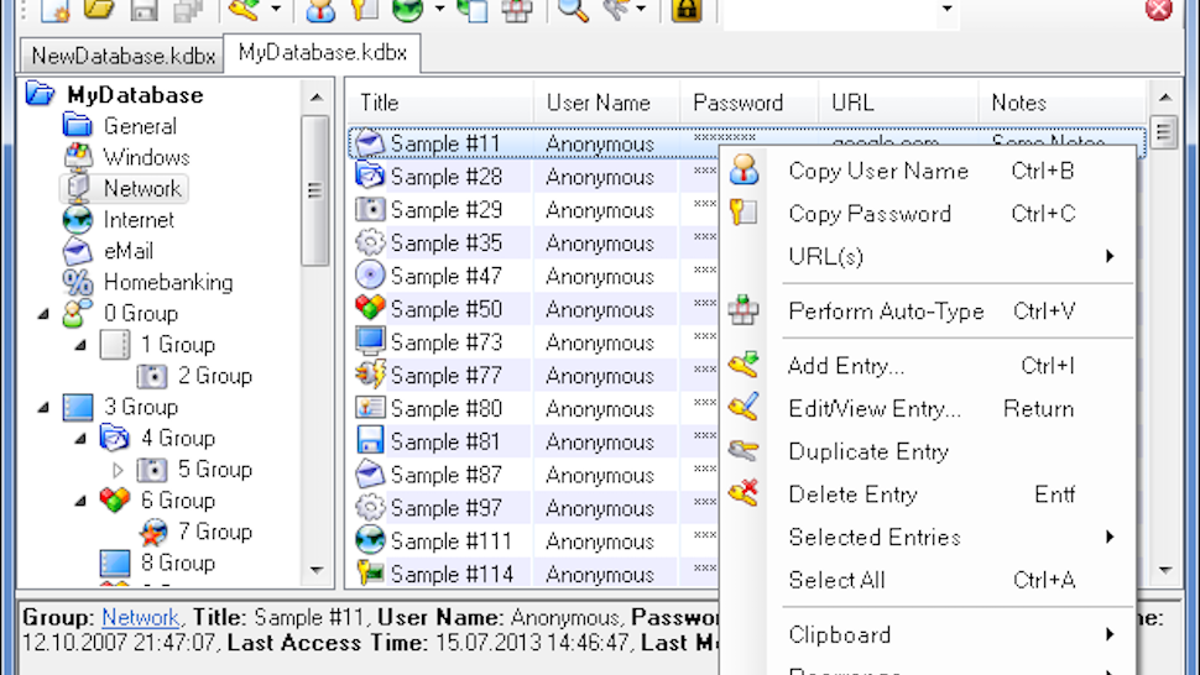The image size is (1200, 675).
Task: Click the Copy URL toolbar icon
Action: [472, 10]
